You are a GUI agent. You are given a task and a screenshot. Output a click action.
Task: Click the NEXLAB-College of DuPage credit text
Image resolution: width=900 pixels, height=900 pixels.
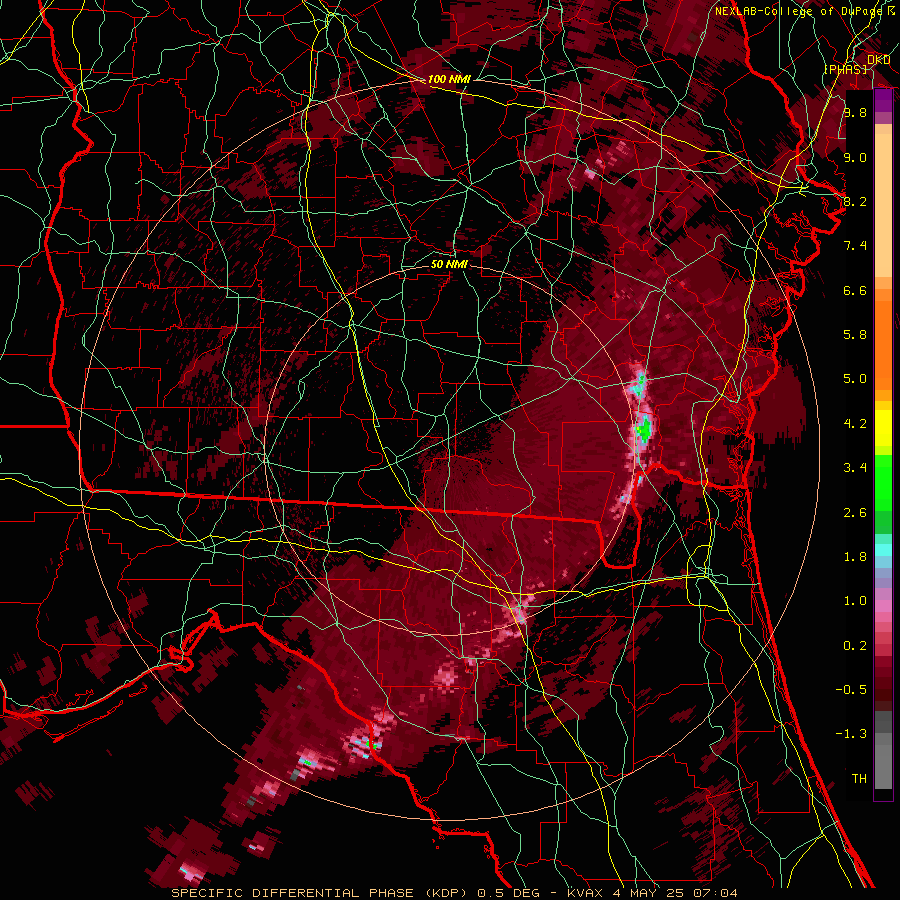[799, 11]
